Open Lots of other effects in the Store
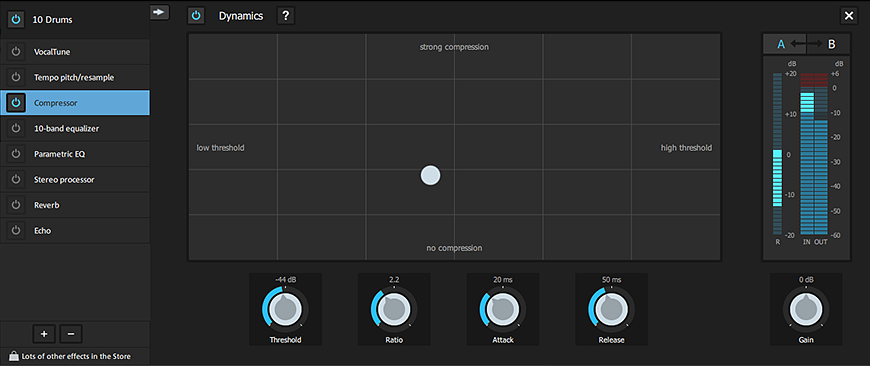Viewport: 870px width, 366px height. 75,356
